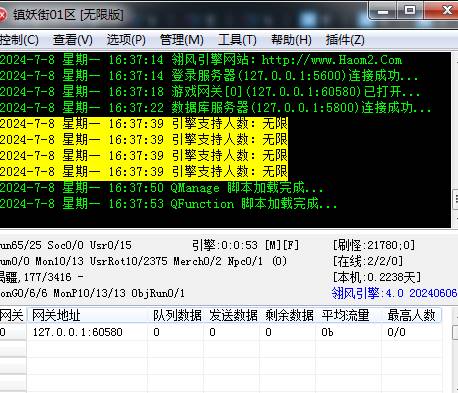Screen dimensions: 458x393
Task: Open the 控制(C) menu
Action: pyautogui.click(x=19, y=40)
